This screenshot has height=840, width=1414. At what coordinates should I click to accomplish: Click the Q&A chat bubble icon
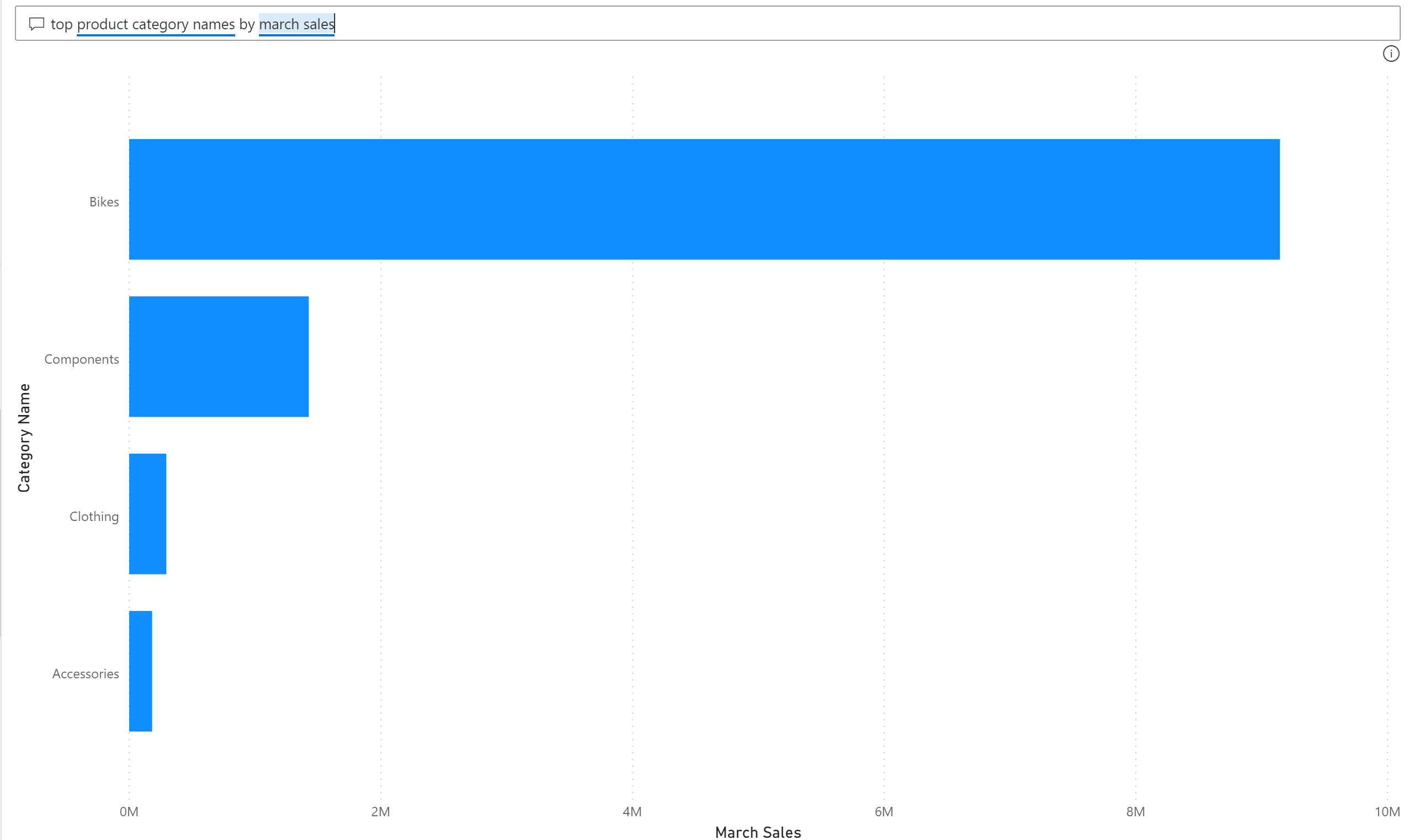click(36, 24)
